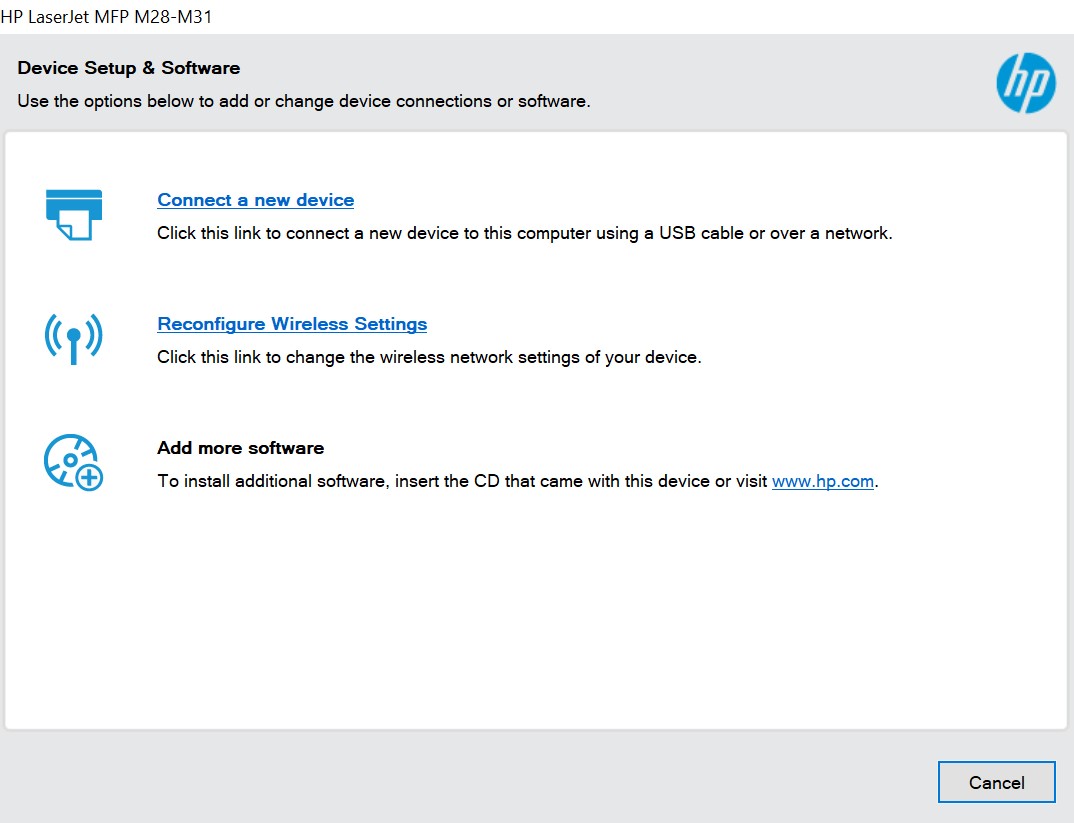1074x823 pixels.
Task: Select the Add more software heading
Action: (240, 448)
